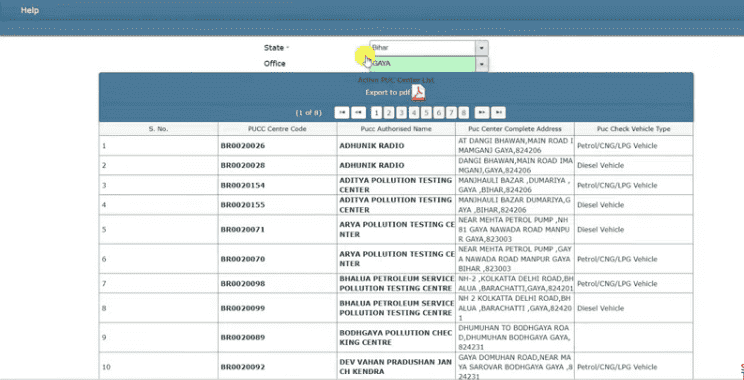This screenshot has height=380, width=744.
Task: Click the S. No. column header
Action: pos(158,129)
